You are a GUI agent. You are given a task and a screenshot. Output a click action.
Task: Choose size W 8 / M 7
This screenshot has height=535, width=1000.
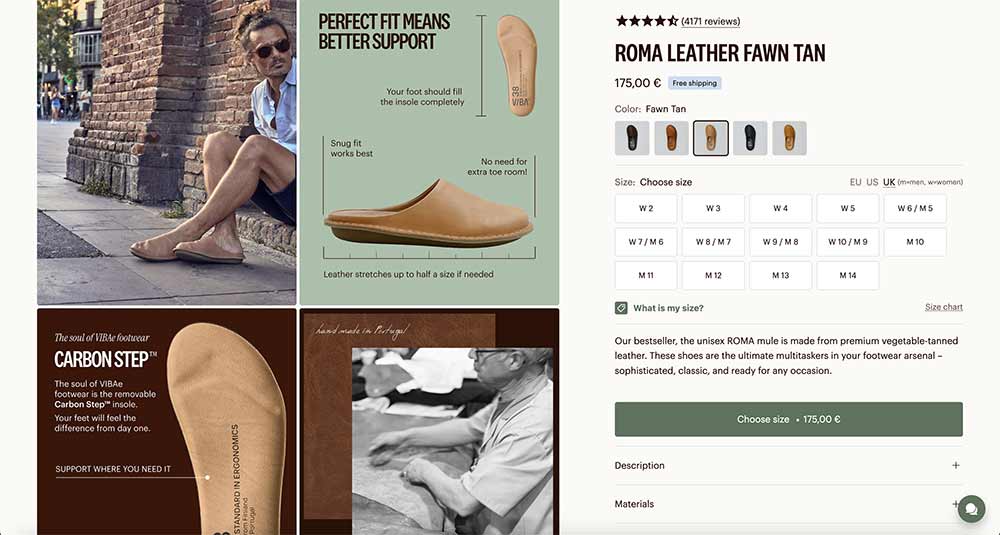tap(713, 242)
